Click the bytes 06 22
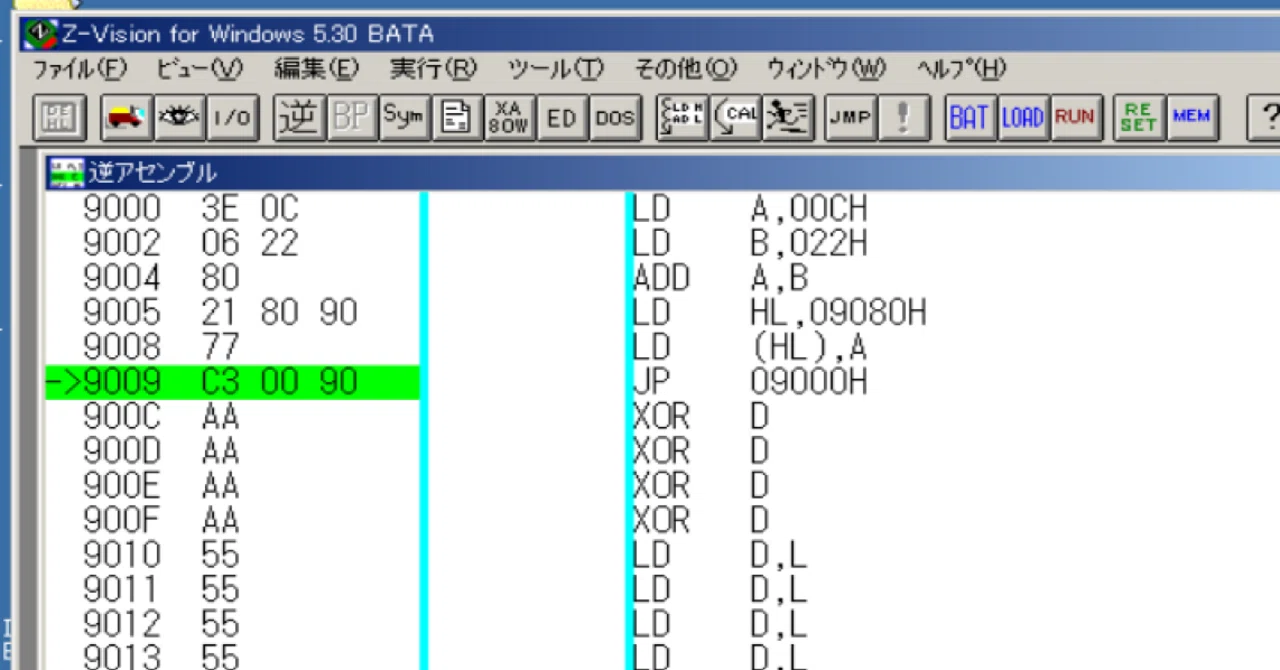 tap(250, 243)
